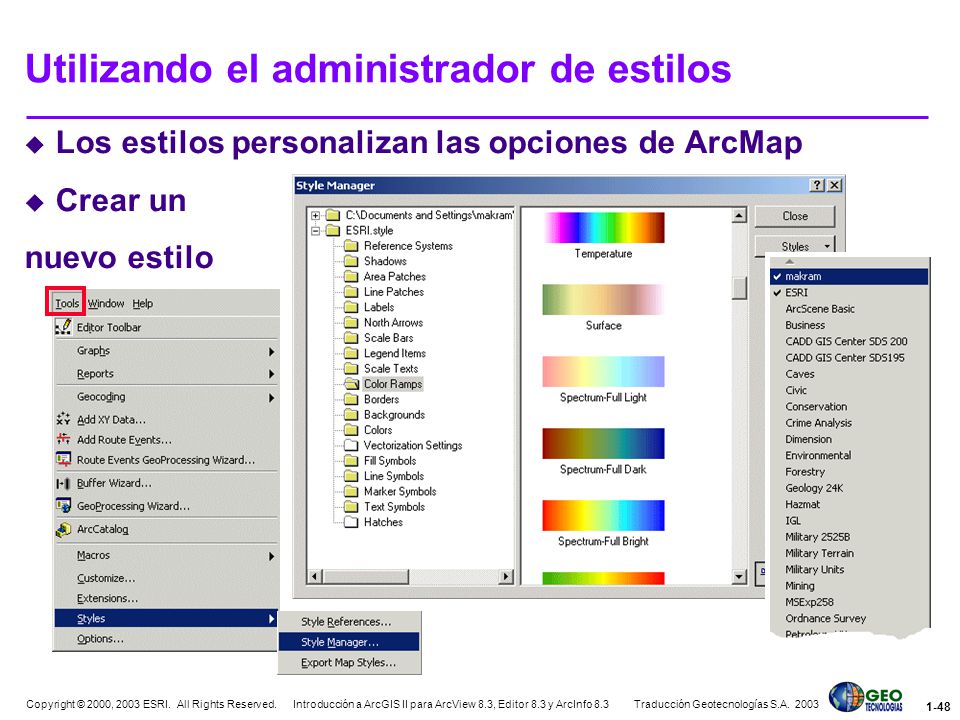Click the Buffer Wizard icon

tap(63, 483)
